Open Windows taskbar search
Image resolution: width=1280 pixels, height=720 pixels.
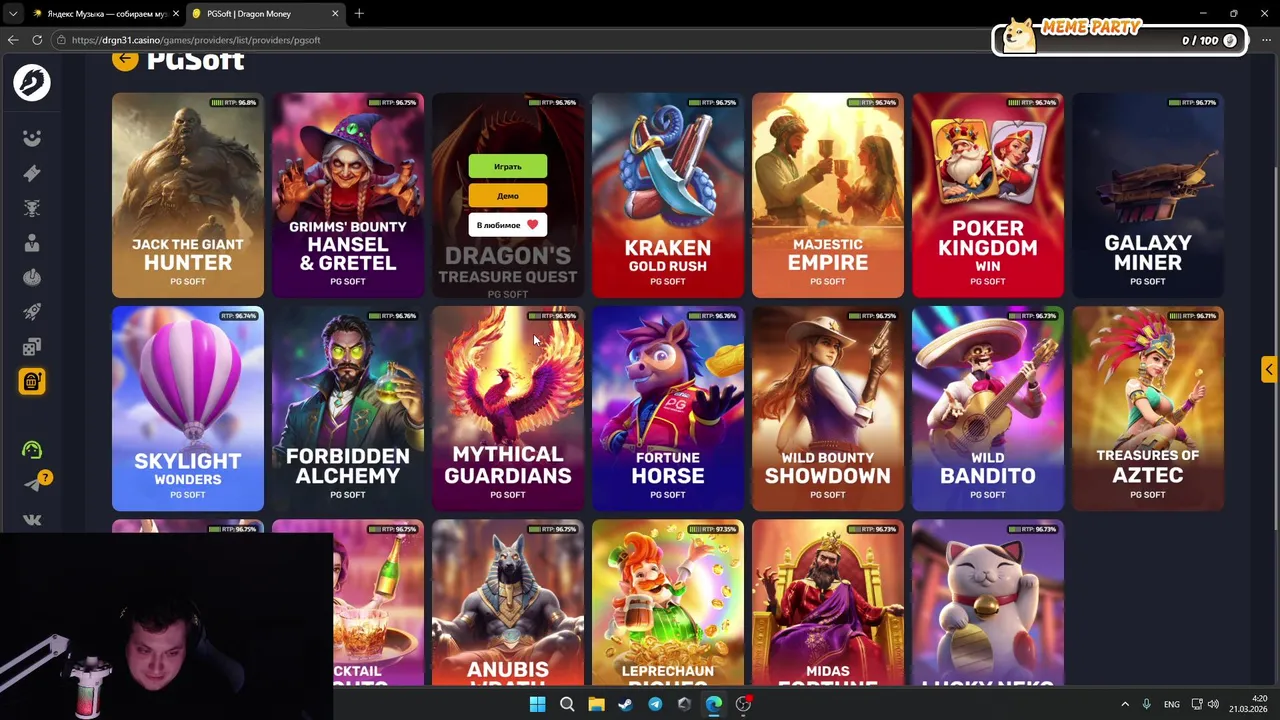pos(567,704)
